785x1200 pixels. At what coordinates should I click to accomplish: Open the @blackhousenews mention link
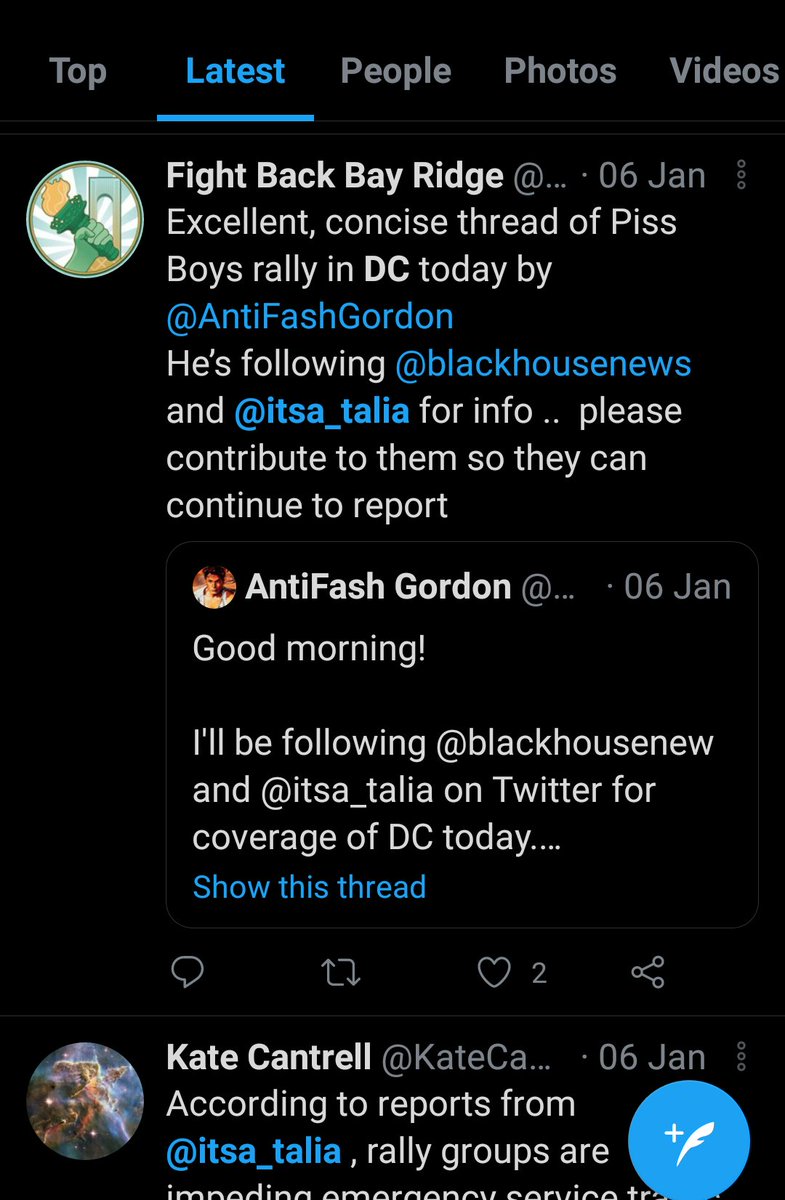coord(543,364)
